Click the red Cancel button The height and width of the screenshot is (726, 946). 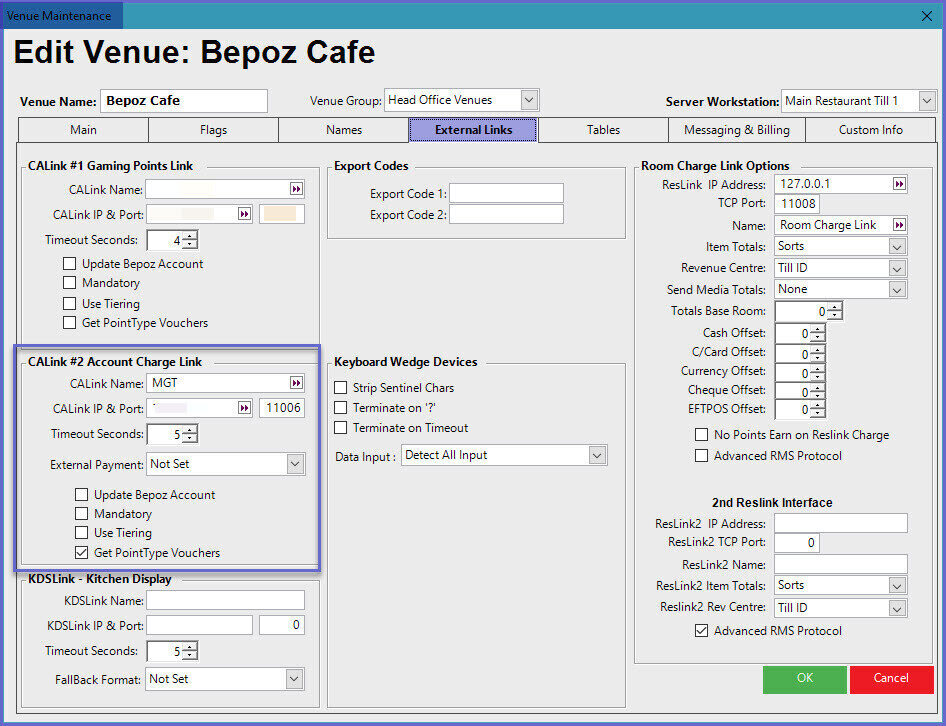[891, 678]
